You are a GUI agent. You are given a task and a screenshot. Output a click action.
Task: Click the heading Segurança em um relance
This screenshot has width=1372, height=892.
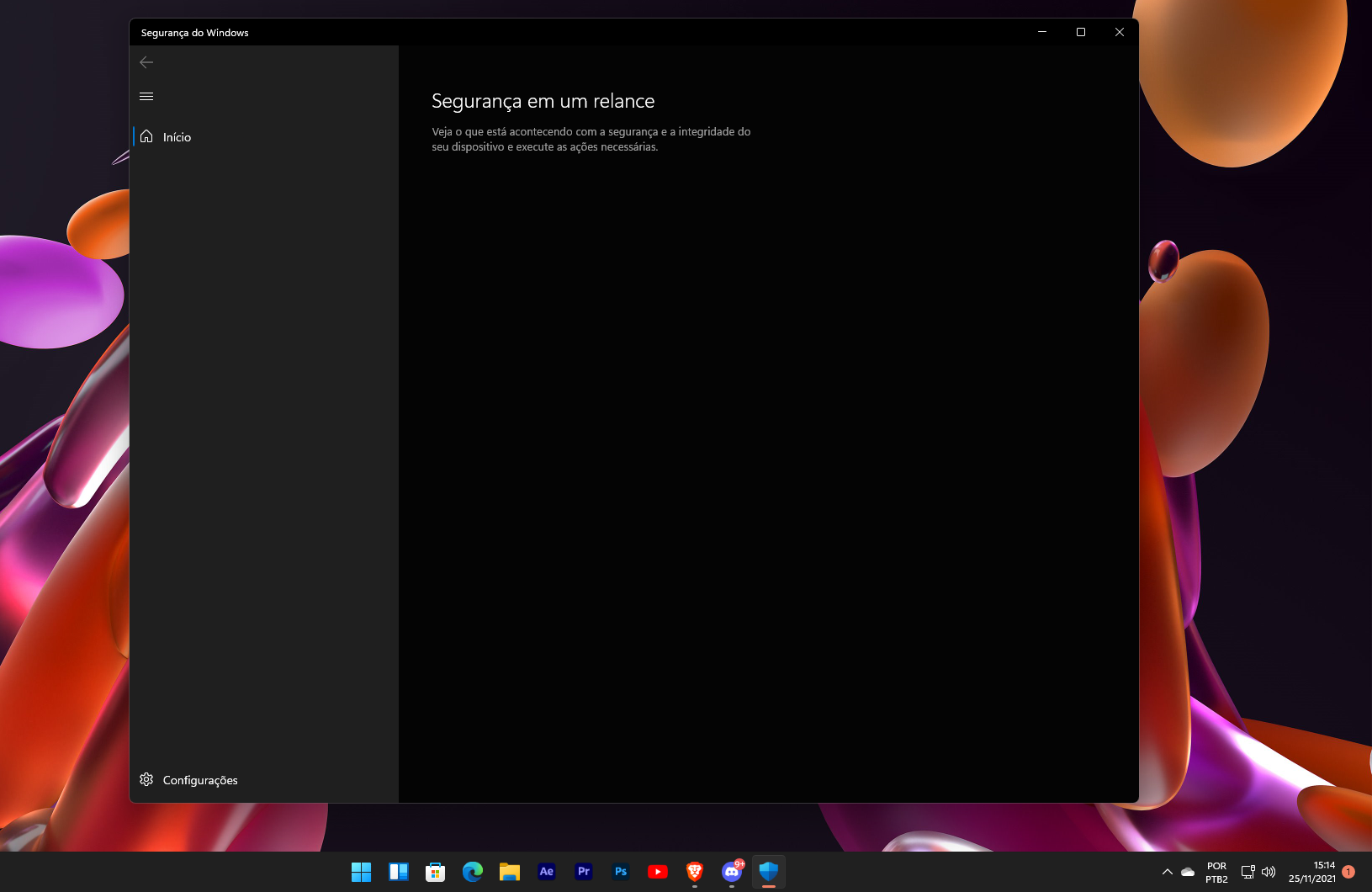point(543,101)
